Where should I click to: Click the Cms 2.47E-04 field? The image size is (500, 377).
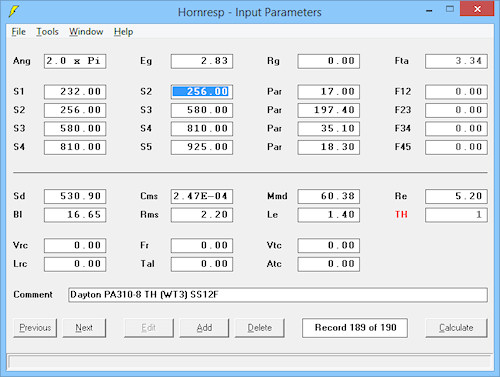(x=202, y=196)
